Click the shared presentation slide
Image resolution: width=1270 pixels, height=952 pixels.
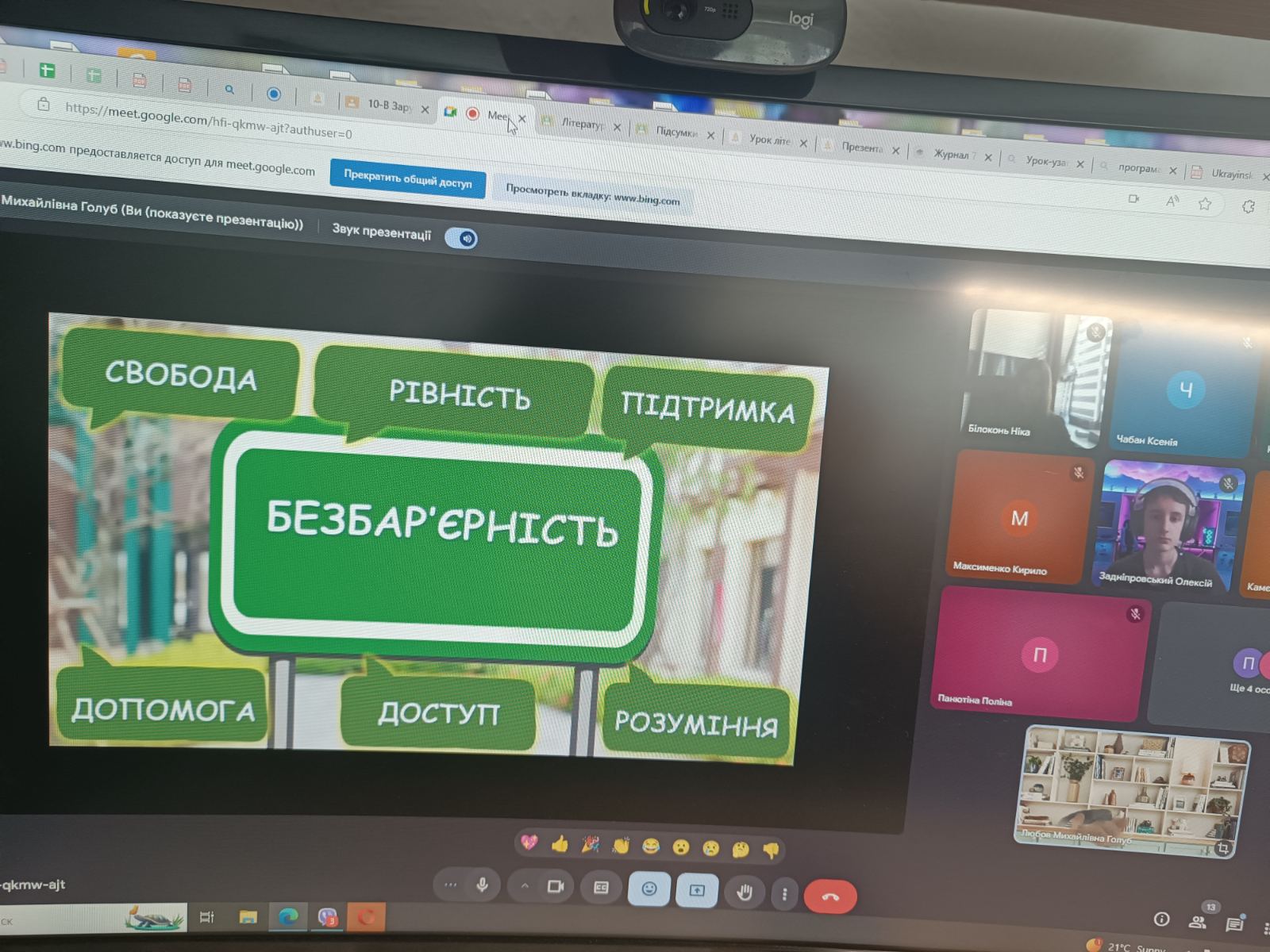click(x=435, y=539)
